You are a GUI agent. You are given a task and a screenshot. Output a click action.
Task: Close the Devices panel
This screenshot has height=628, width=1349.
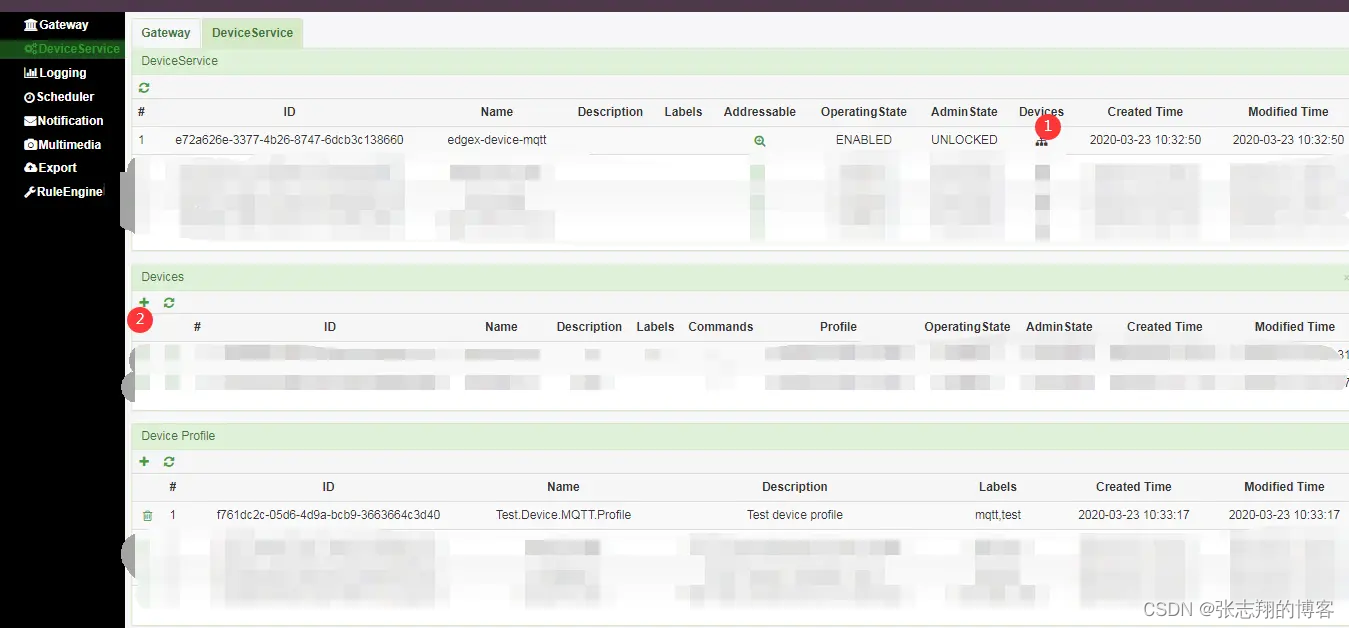coord(1345,277)
